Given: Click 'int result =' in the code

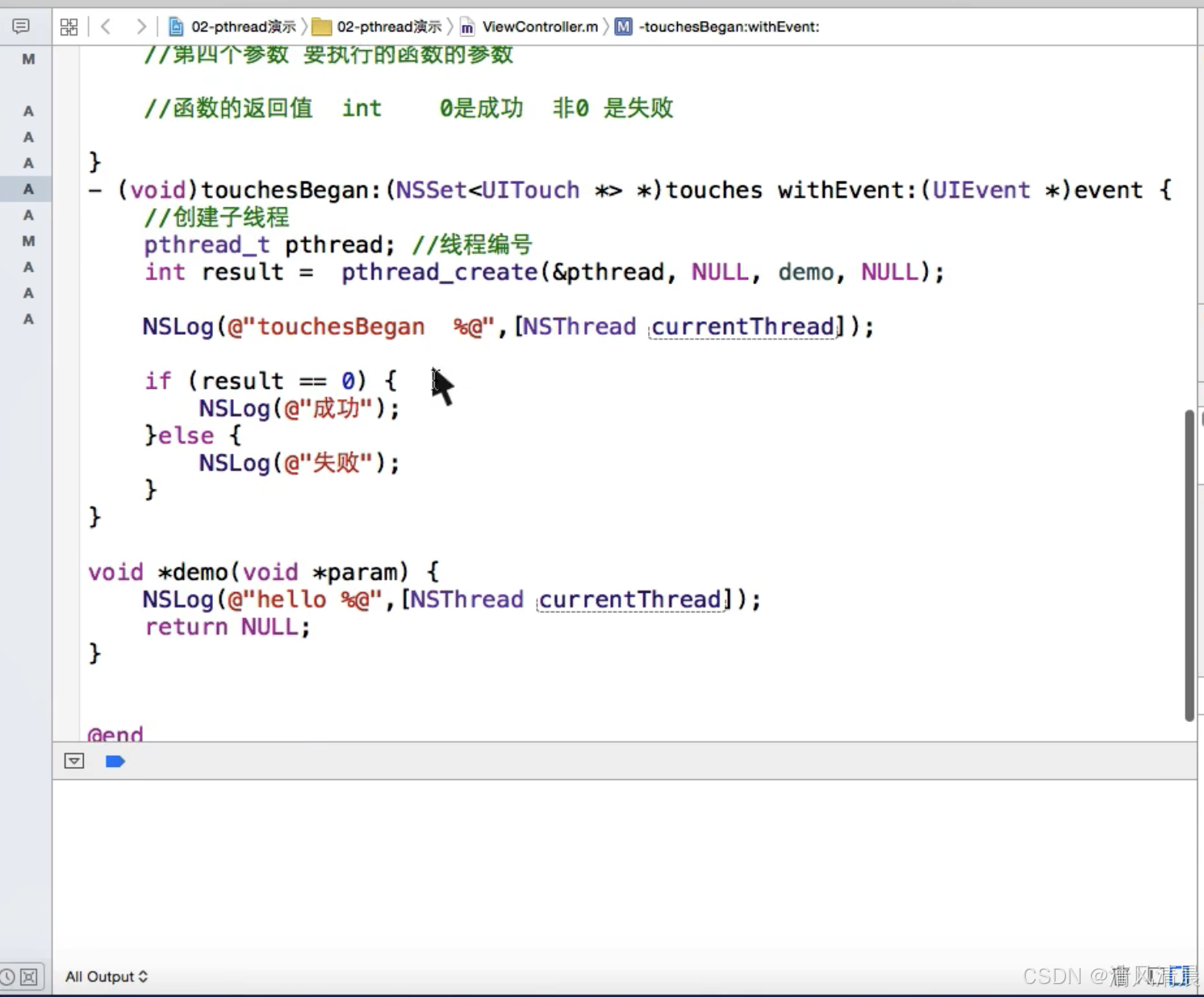Looking at the screenshot, I should 229,272.
